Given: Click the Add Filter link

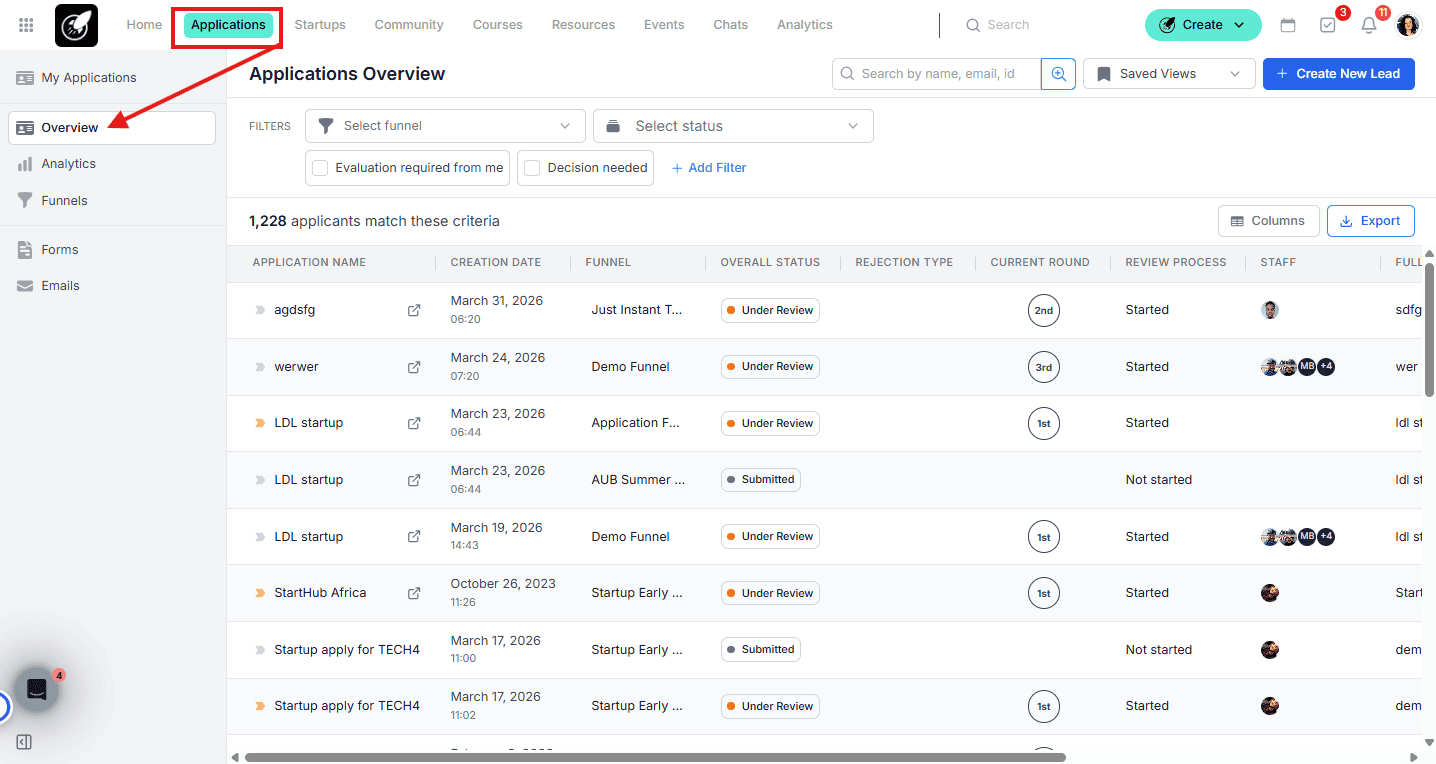Looking at the screenshot, I should [x=709, y=168].
